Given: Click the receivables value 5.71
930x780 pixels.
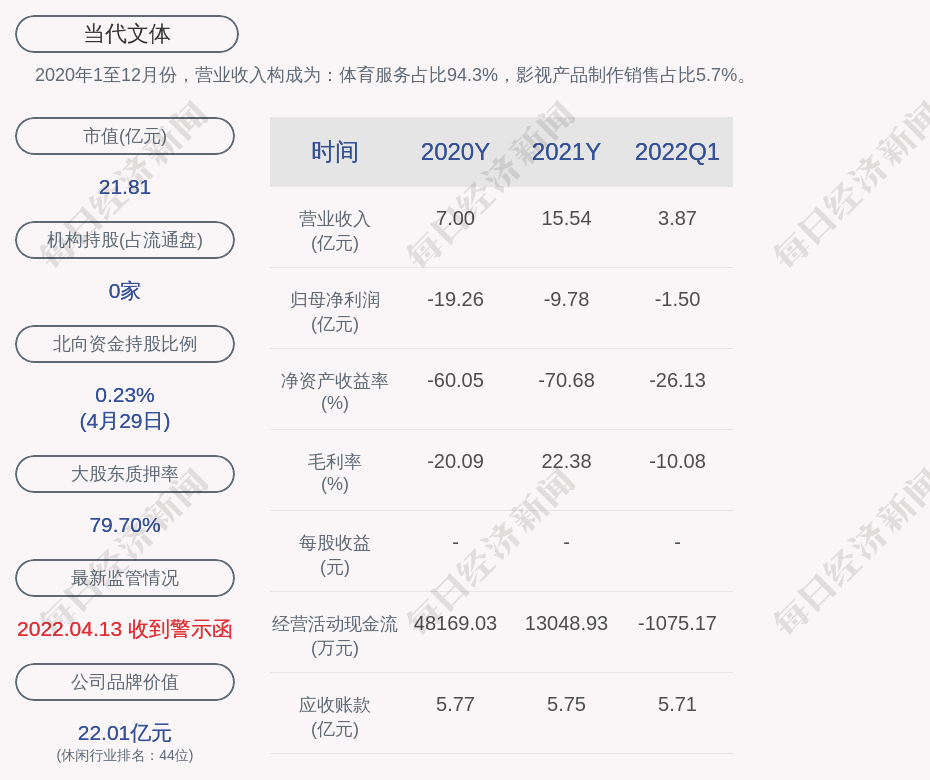Looking at the screenshot, I should 677,704.
